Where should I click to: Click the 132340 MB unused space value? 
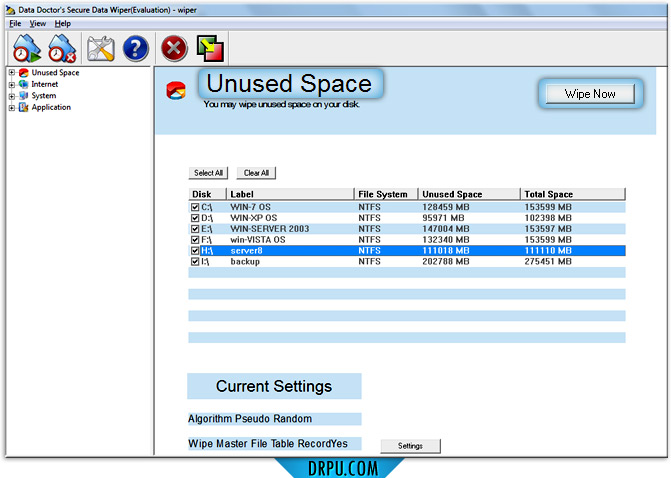click(446, 240)
